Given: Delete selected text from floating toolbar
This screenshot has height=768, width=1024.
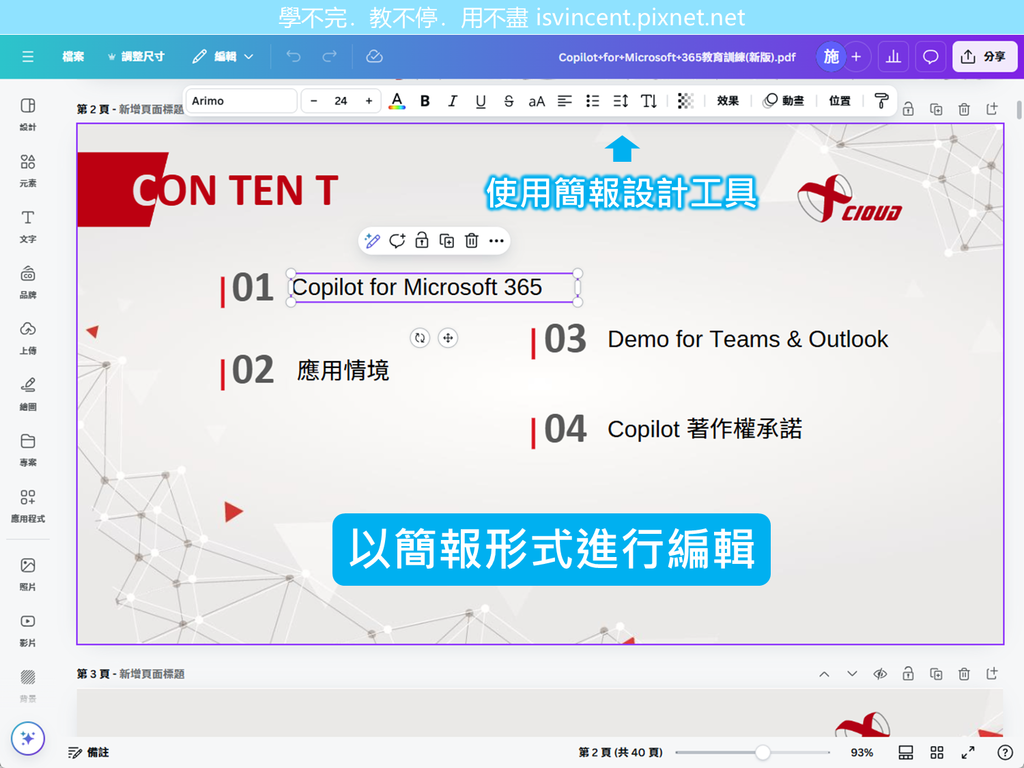Looking at the screenshot, I should click(x=472, y=241).
